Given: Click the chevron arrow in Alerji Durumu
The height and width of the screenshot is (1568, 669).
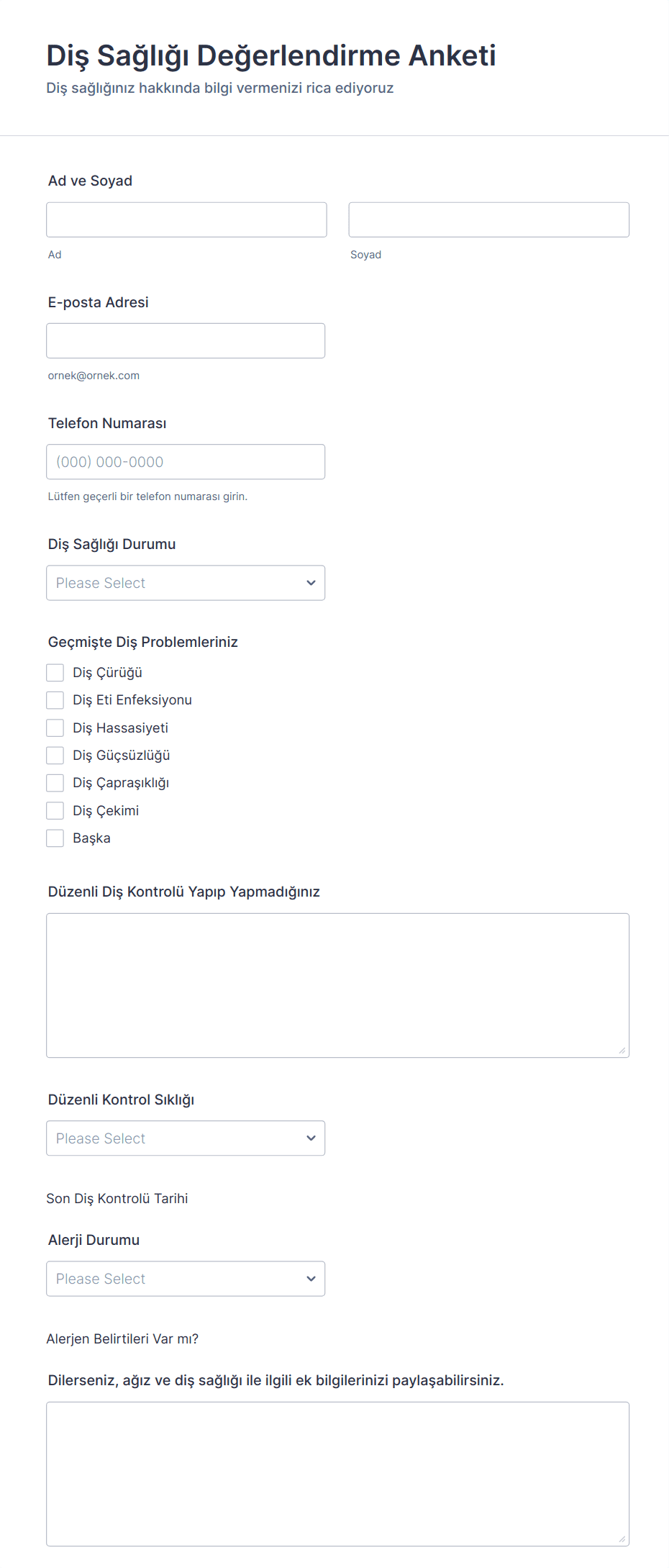Looking at the screenshot, I should pyautogui.click(x=311, y=1279).
